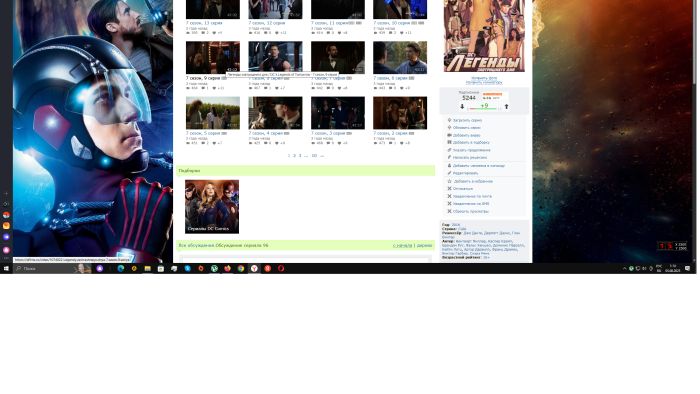The height and width of the screenshot is (394, 700).
Task: Click the rating down-vote arrow icon
Action: tap(462, 107)
